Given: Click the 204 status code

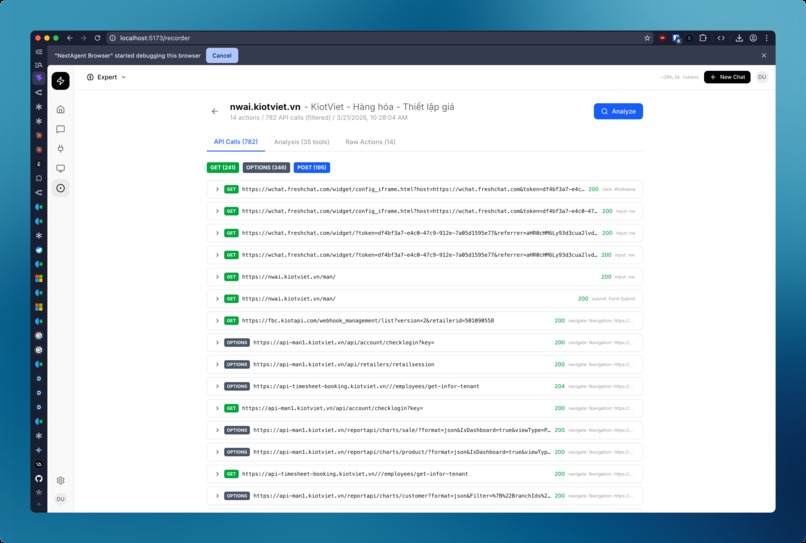Looking at the screenshot, I should point(559,386).
